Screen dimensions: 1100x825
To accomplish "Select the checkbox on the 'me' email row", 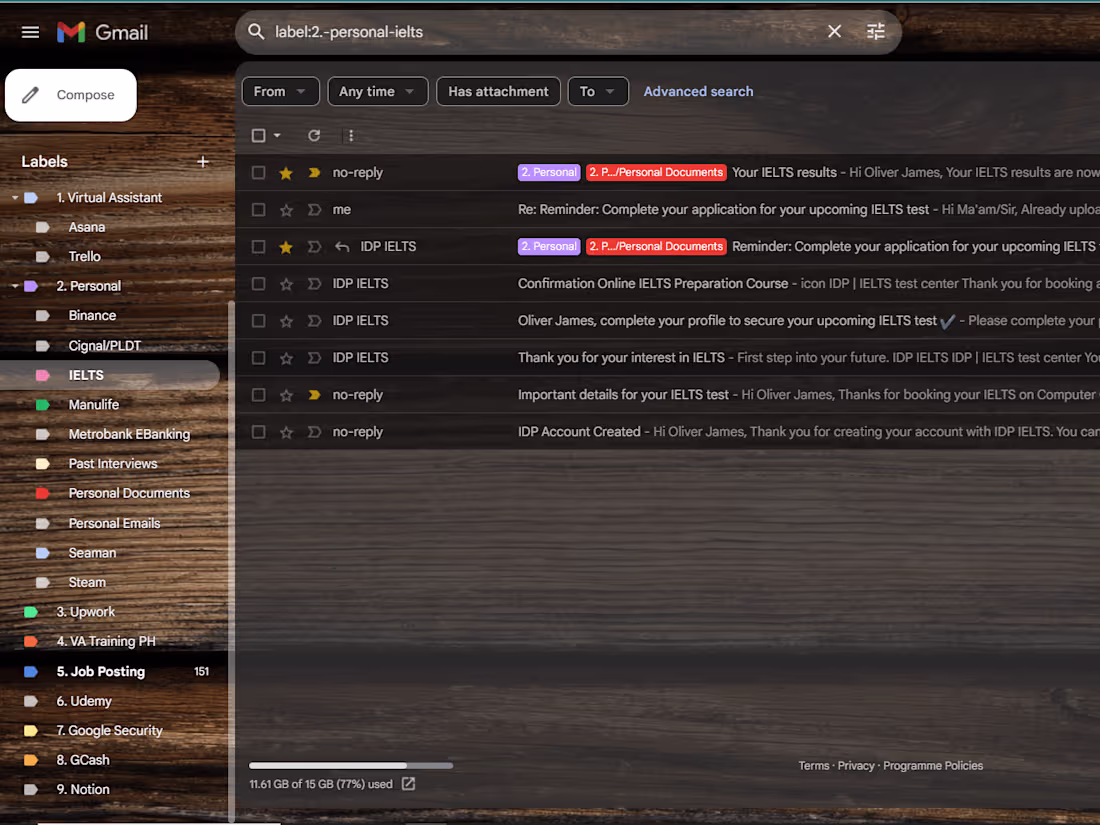I will pyautogui.click(x=258, y=209).
